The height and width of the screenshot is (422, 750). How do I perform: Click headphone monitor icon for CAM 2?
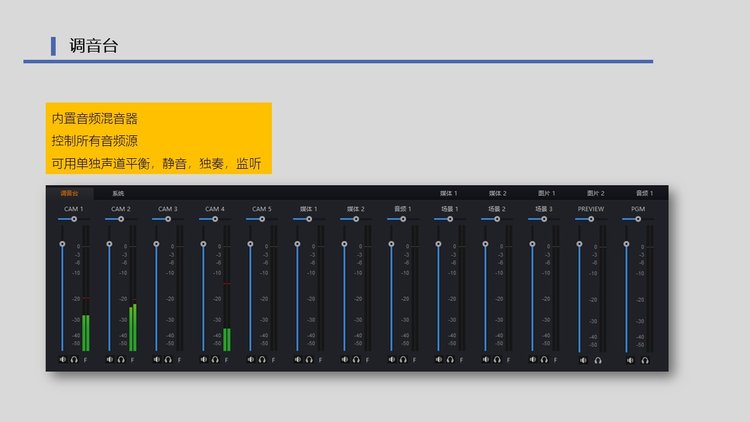click(x=121, y=359)
